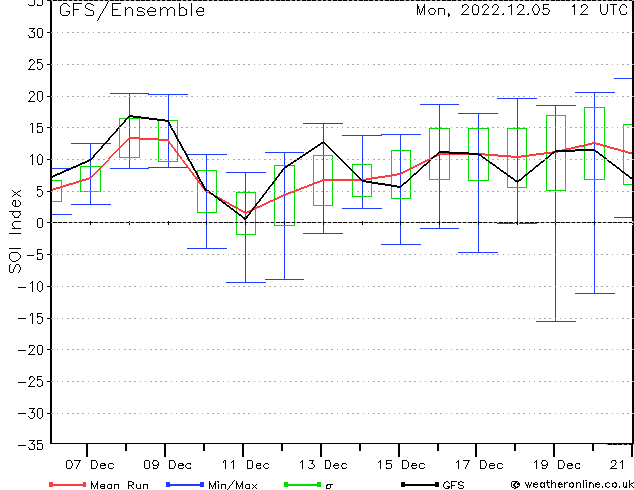Click the blue 'Min/Max' legend swatch
Viewport: 634px width, 490px height.
click(x=185, y=484)
